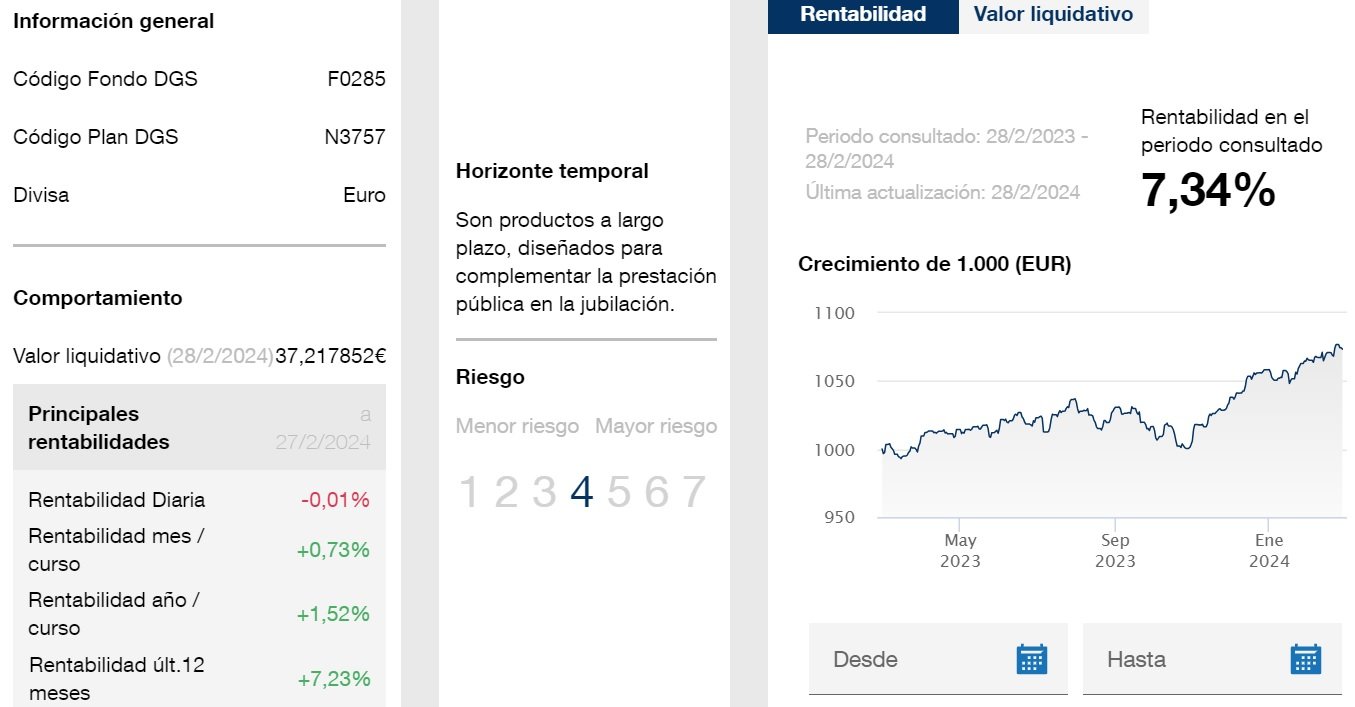The width and height of the screenshot is (1355, 707).
Task: Click the Código Plan DGS value N3757
Action: (x=354, y=137)
